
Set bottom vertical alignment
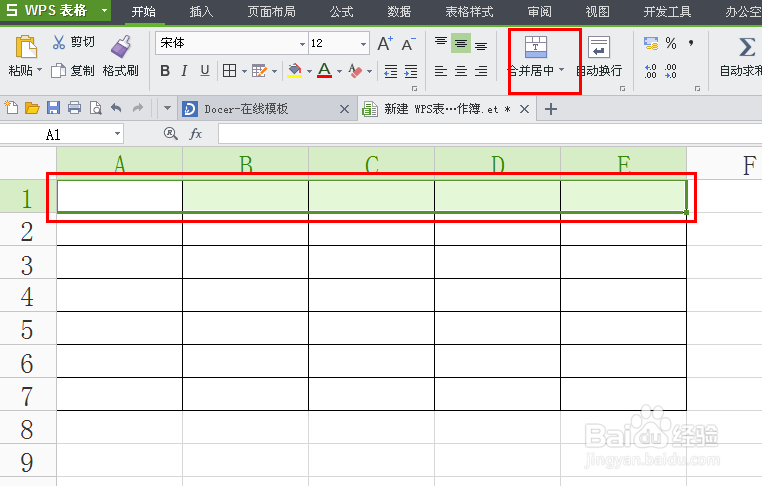pyautogui.click(x=481, y=45)
